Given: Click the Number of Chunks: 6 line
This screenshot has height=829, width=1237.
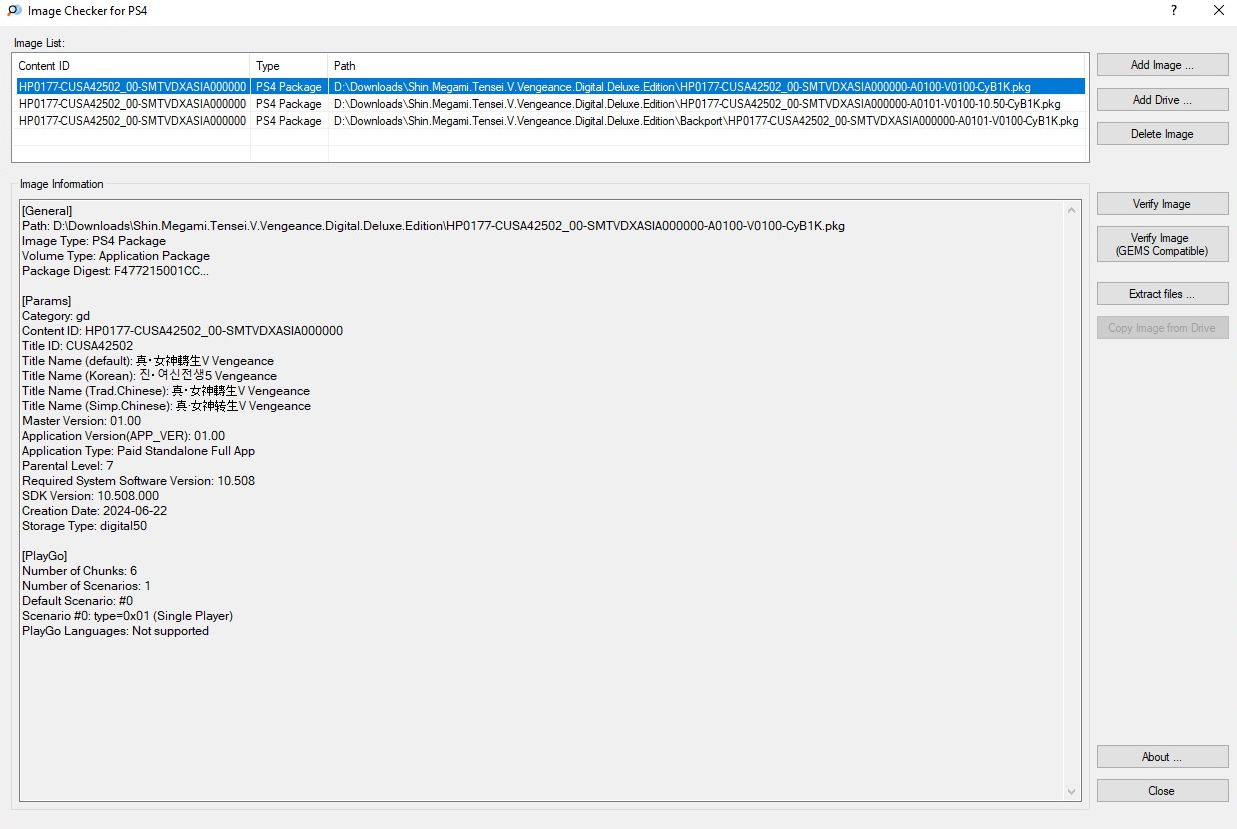Looking at the screenshot, I should point(79,571).
